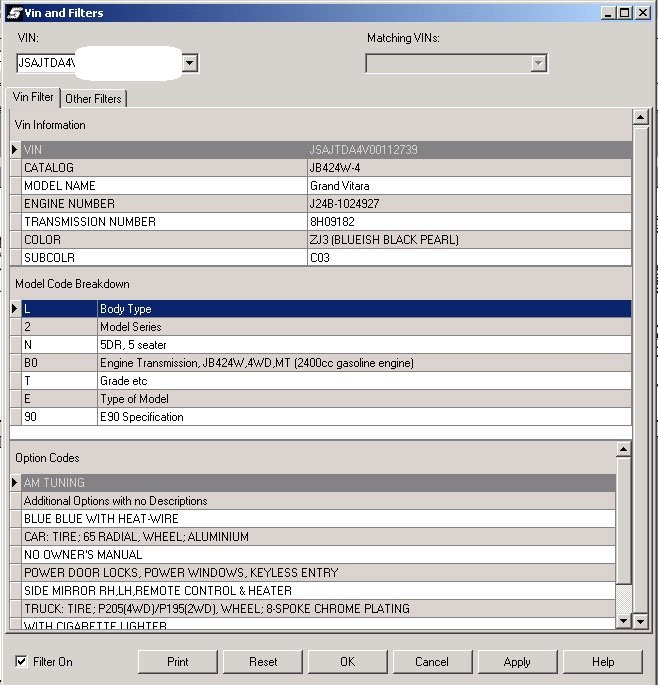Click the Grand Vitara value cell
This screenshot has width=658, height=685.
tap(469, 186)
